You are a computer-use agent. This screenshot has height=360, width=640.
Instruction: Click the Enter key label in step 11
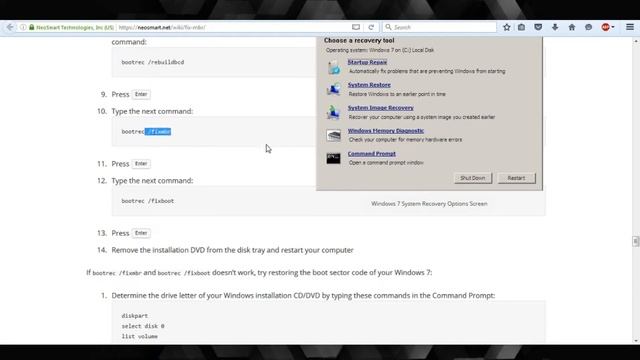click(x=141, y=164)
